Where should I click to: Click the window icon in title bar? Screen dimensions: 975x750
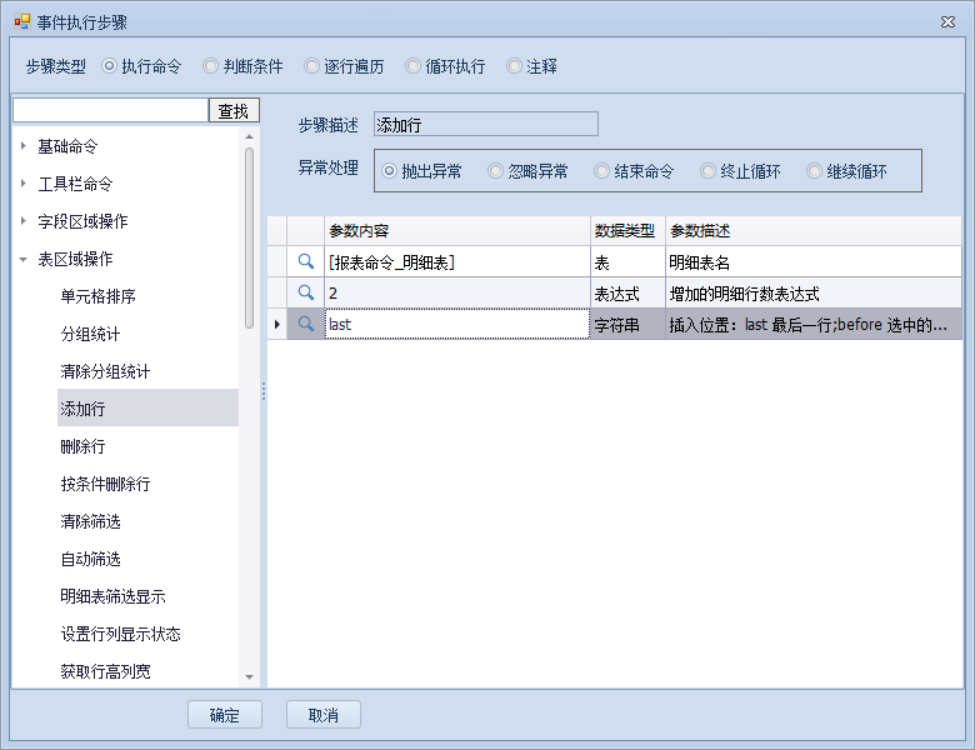point(21,22)
